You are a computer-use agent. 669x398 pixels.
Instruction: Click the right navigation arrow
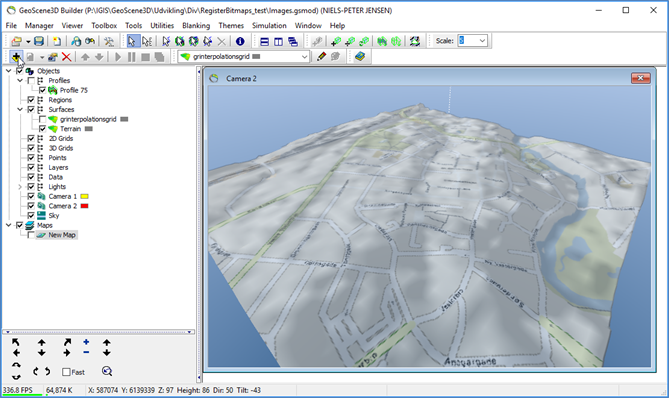[67, 353]
